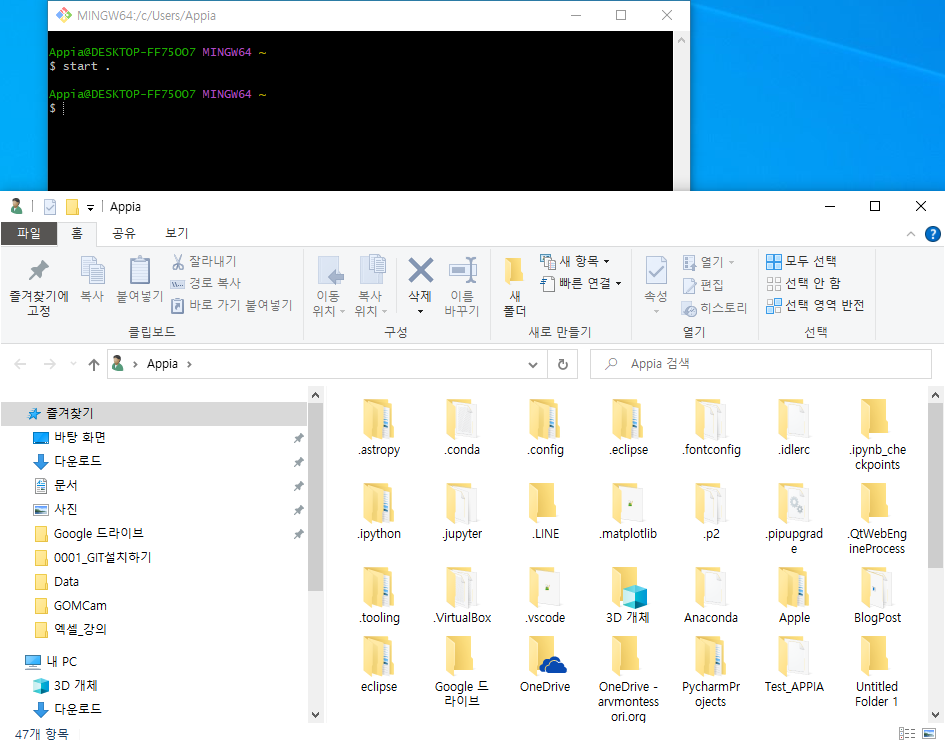Open the PycharmProjects folder
The image size is (945, 747).
711,672
